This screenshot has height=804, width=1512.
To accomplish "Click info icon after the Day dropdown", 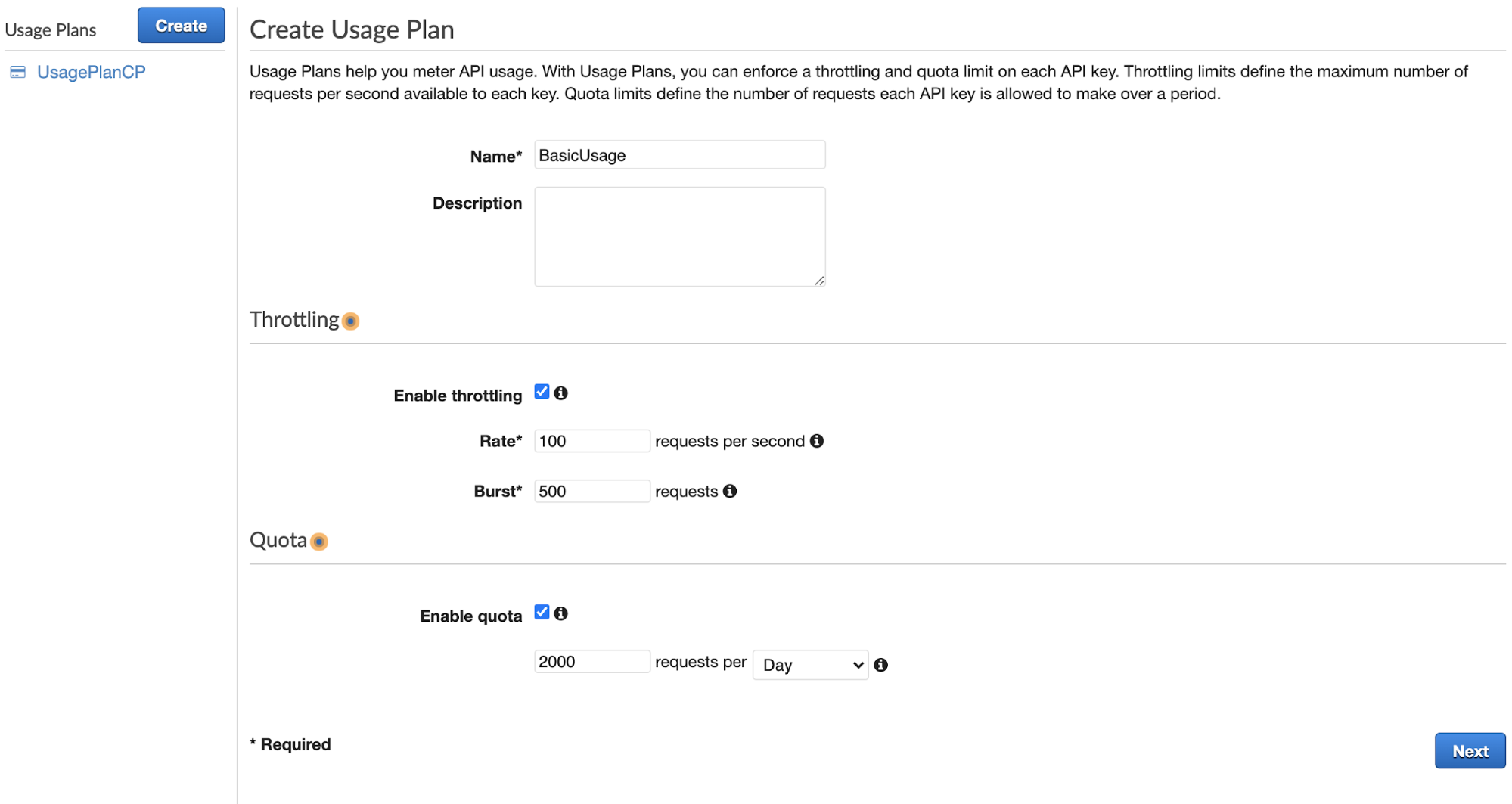I will pos(881,665).
